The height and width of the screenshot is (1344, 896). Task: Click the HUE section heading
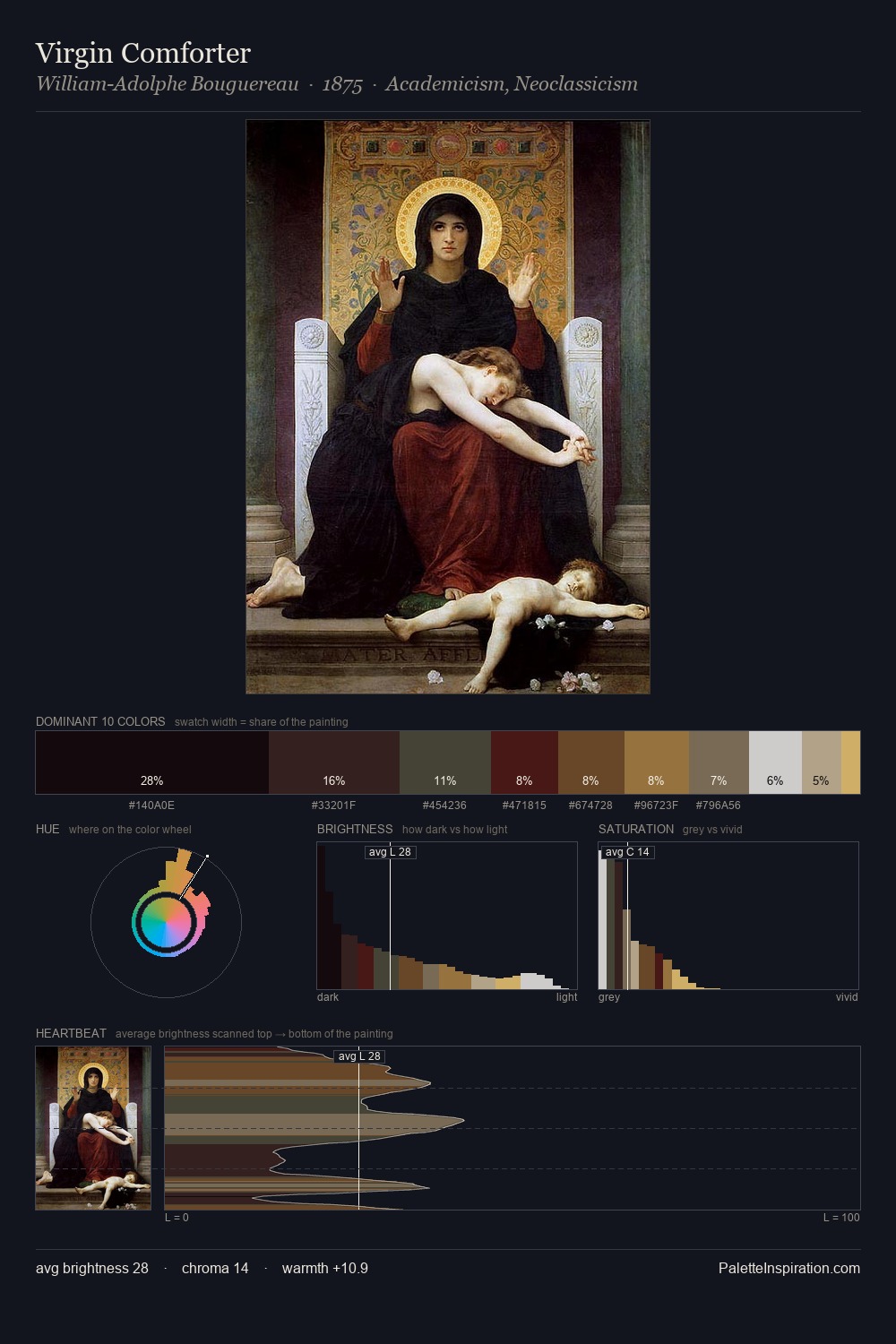coord(47,829)
